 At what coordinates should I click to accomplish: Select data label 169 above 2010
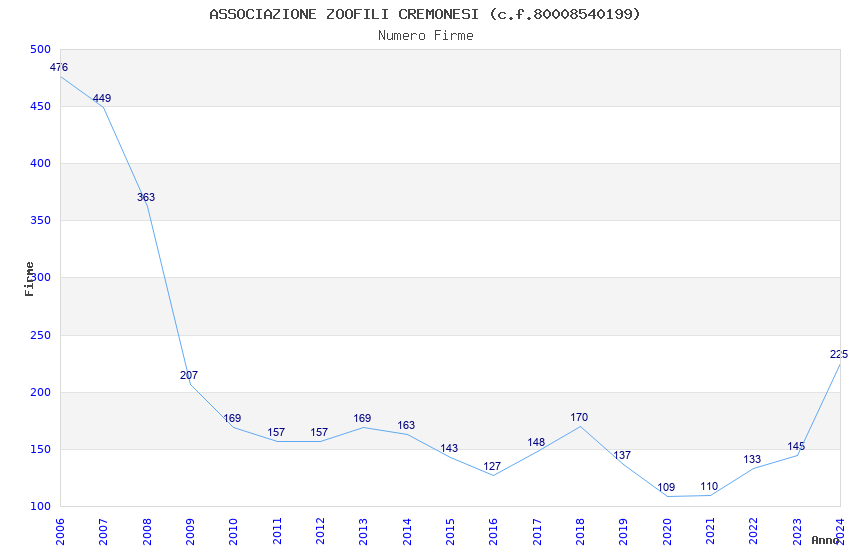(232, 418)
